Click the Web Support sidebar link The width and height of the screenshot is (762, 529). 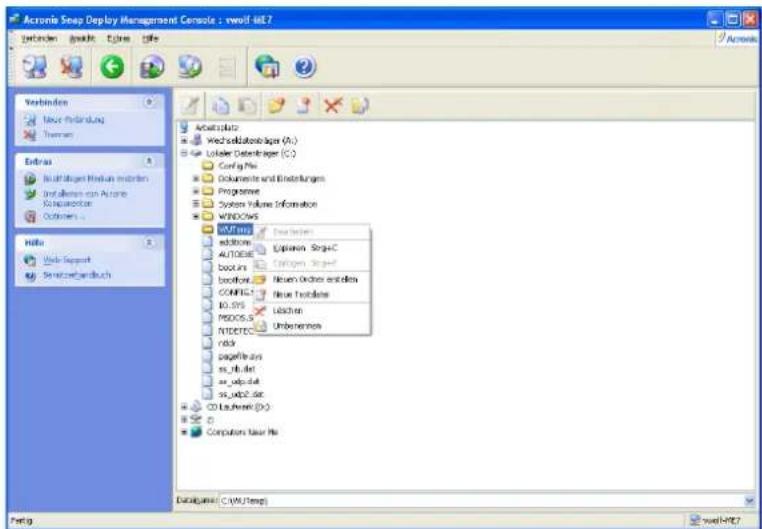click(67, 260)
